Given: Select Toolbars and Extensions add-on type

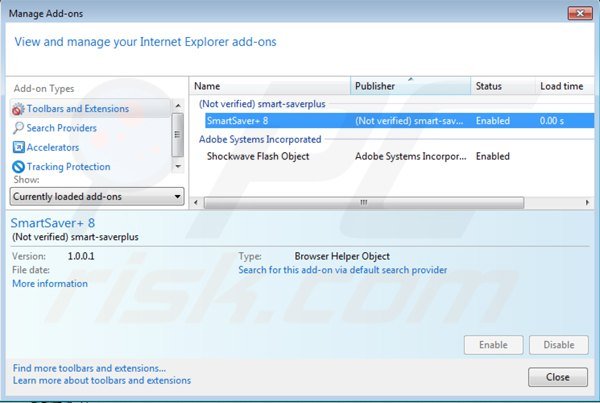Looking at the screenshot, I should [x=90, y=109].
